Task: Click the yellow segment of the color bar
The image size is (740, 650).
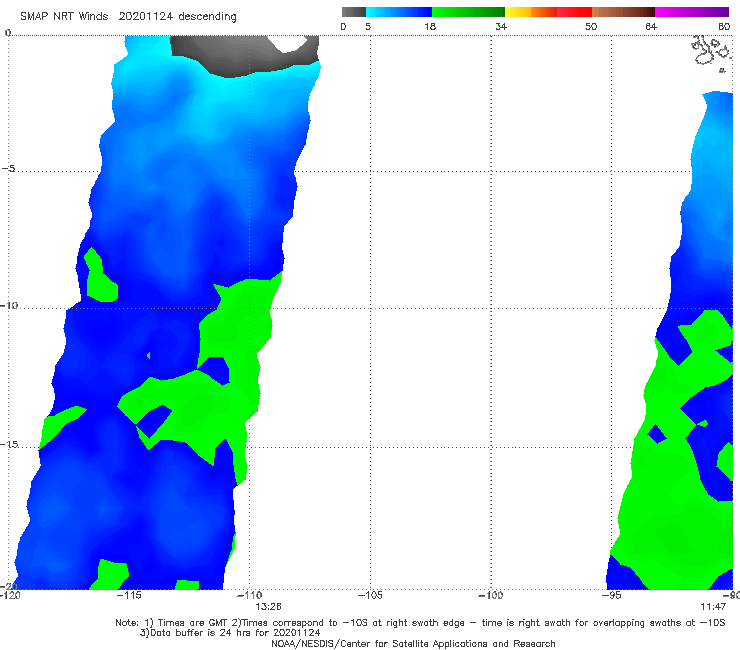Action: [518, 12]
